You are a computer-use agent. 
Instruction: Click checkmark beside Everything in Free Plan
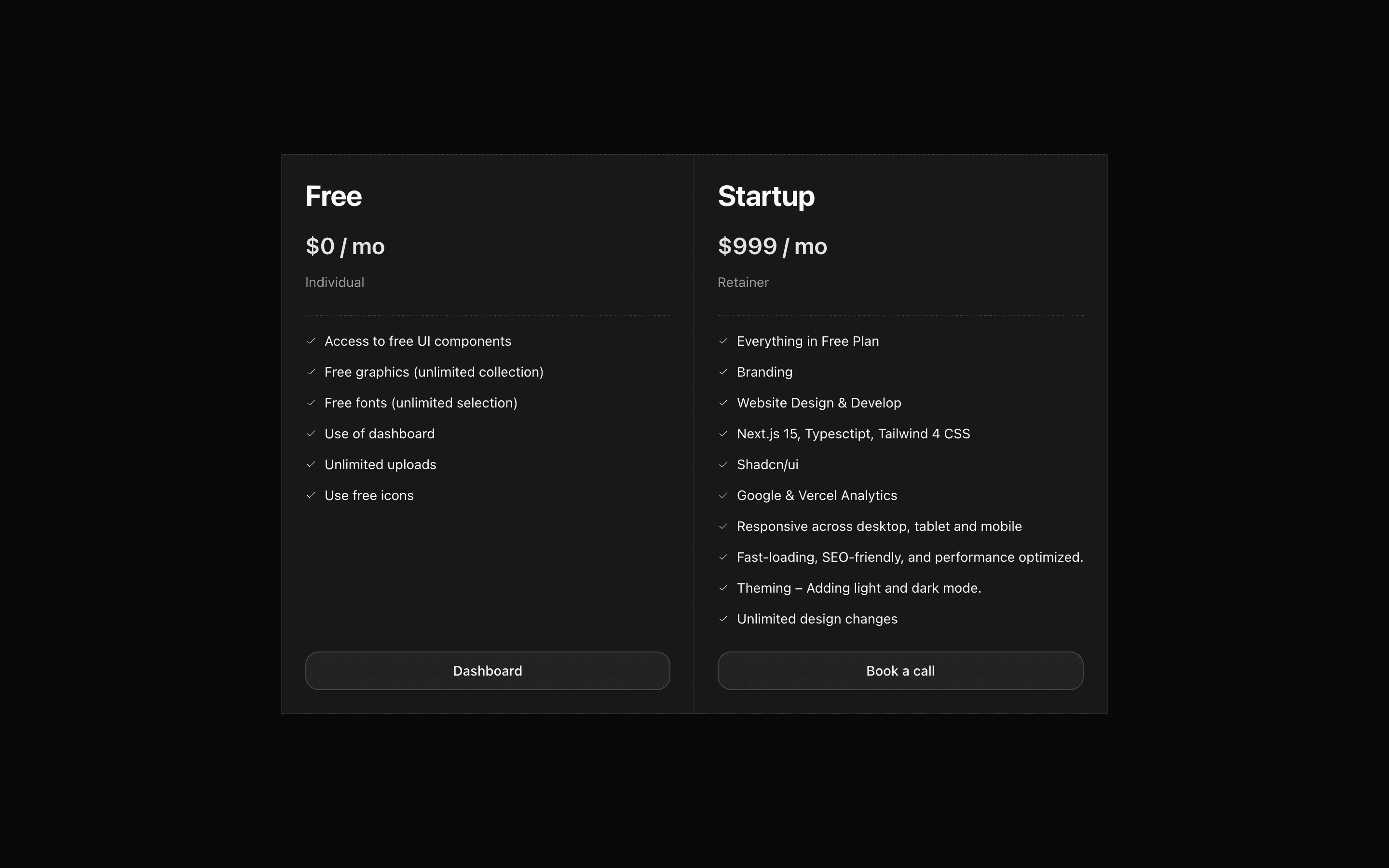(x=723, y=341)
